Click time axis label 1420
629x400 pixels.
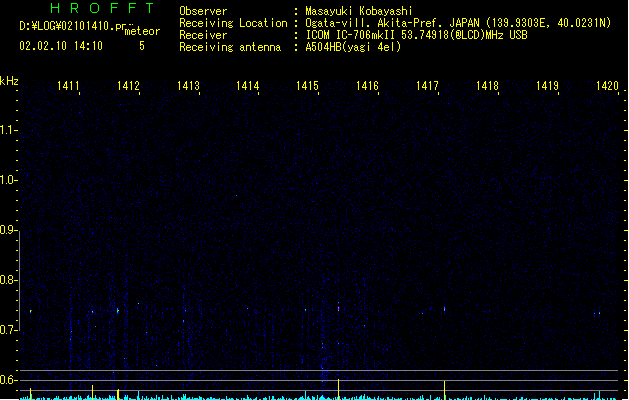607,86
